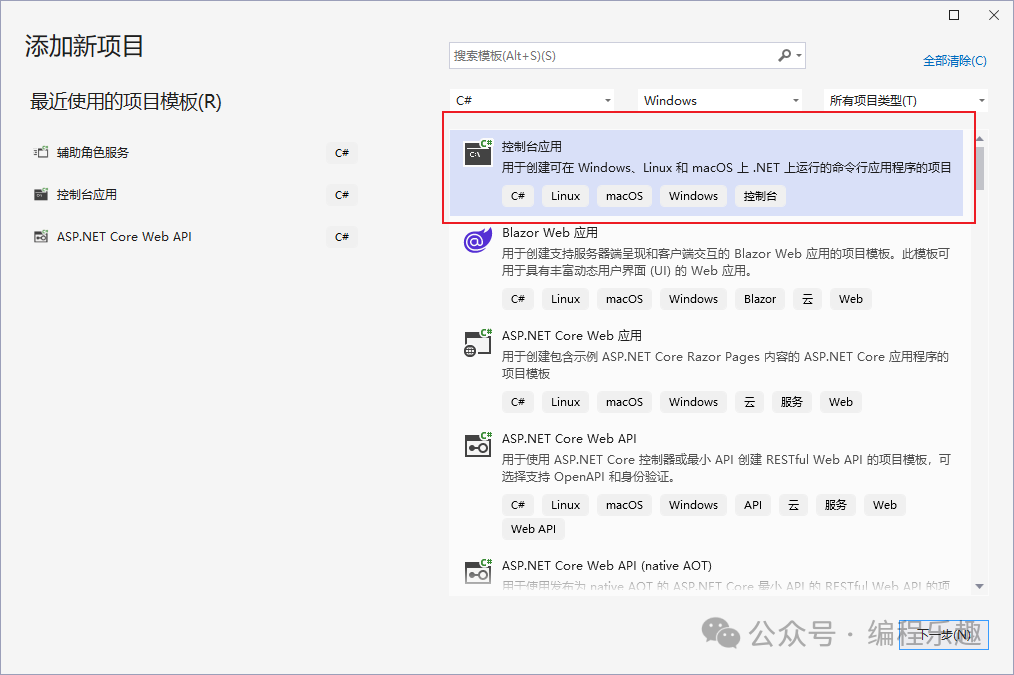Click the 下一步 button
The image size is (1014, 675).
point(944,634)
